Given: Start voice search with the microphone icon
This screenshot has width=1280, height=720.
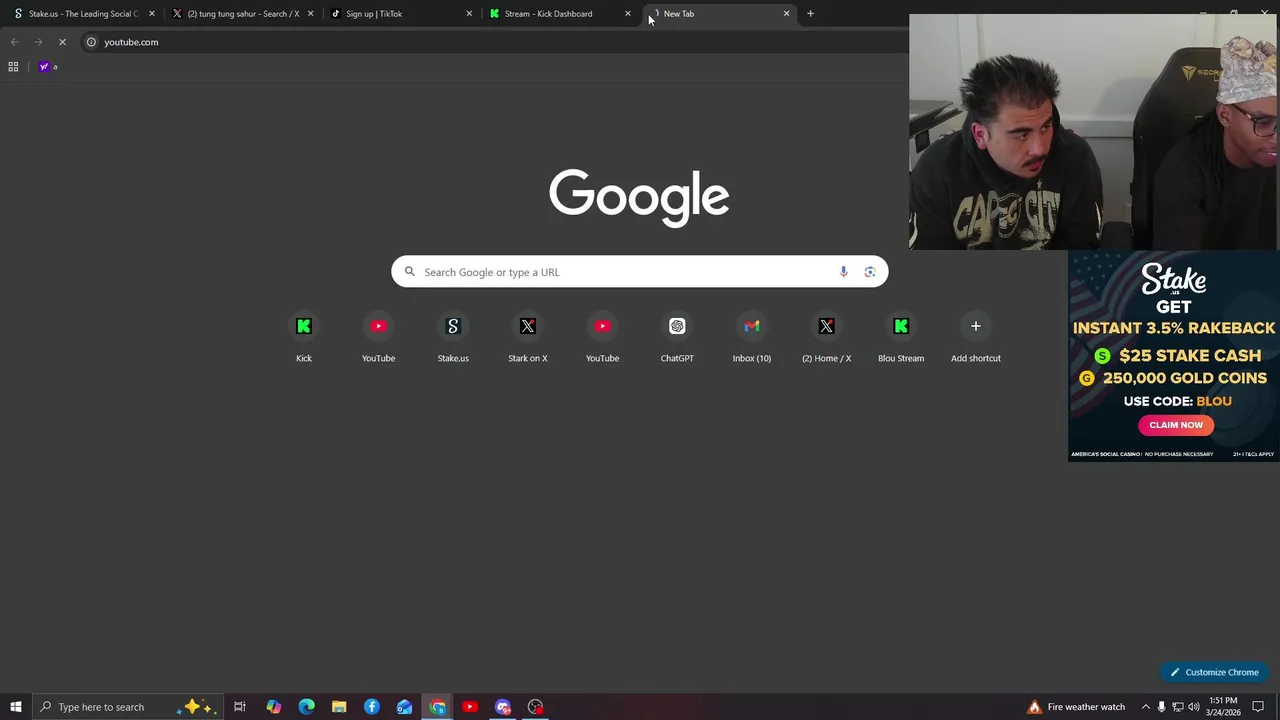Looking at the screenshot, I should [844, 272].
